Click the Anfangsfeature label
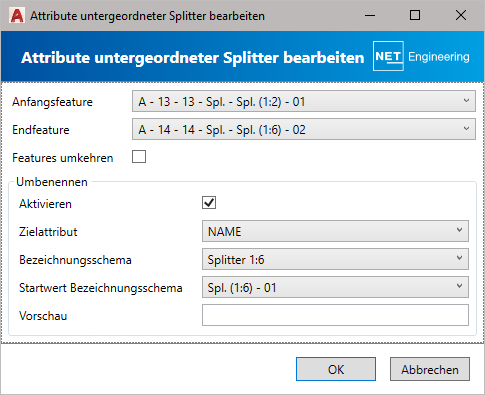 click(52, 102)
